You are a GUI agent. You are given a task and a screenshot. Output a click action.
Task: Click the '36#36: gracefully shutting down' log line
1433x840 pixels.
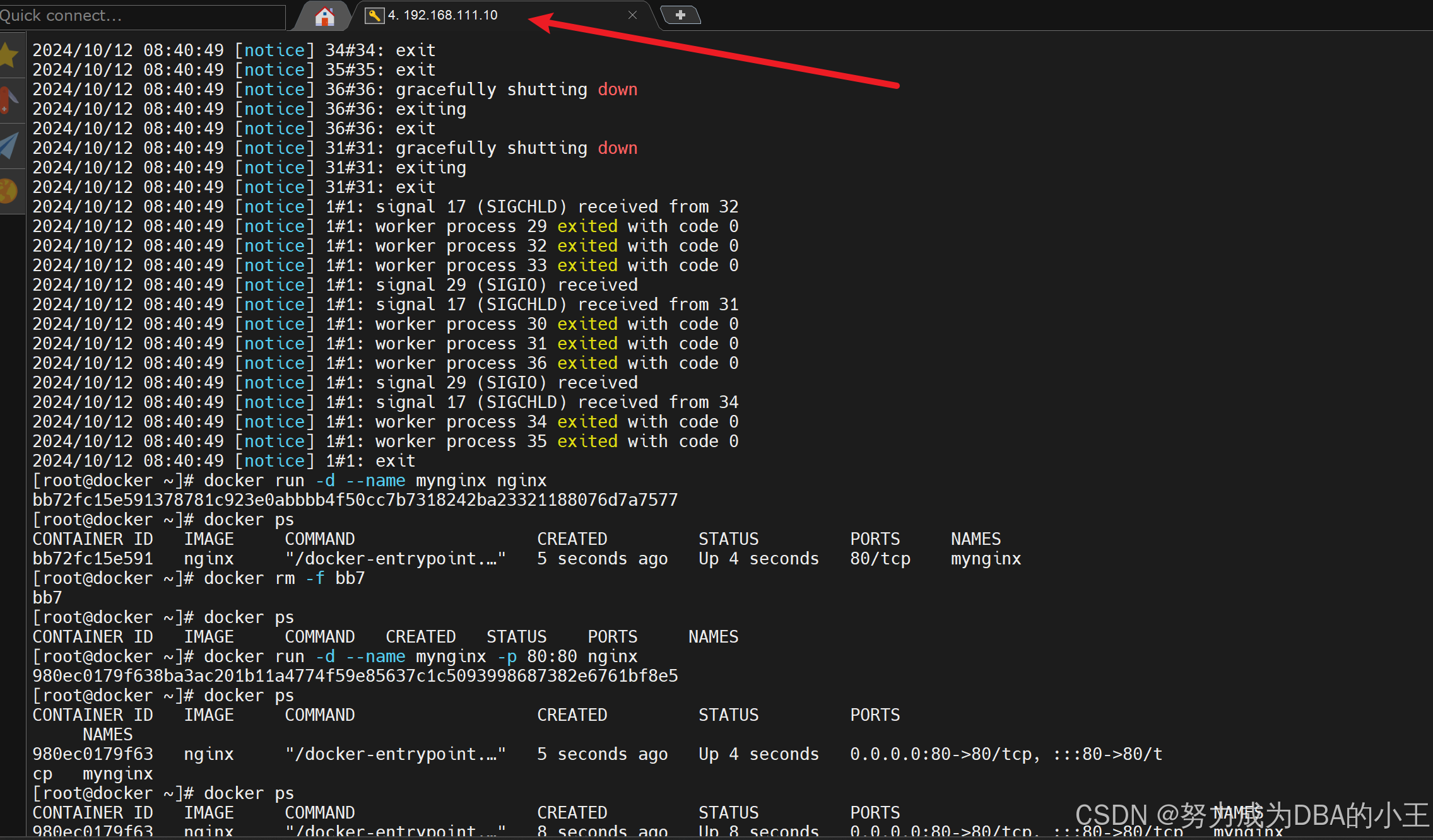pos(481,90)
